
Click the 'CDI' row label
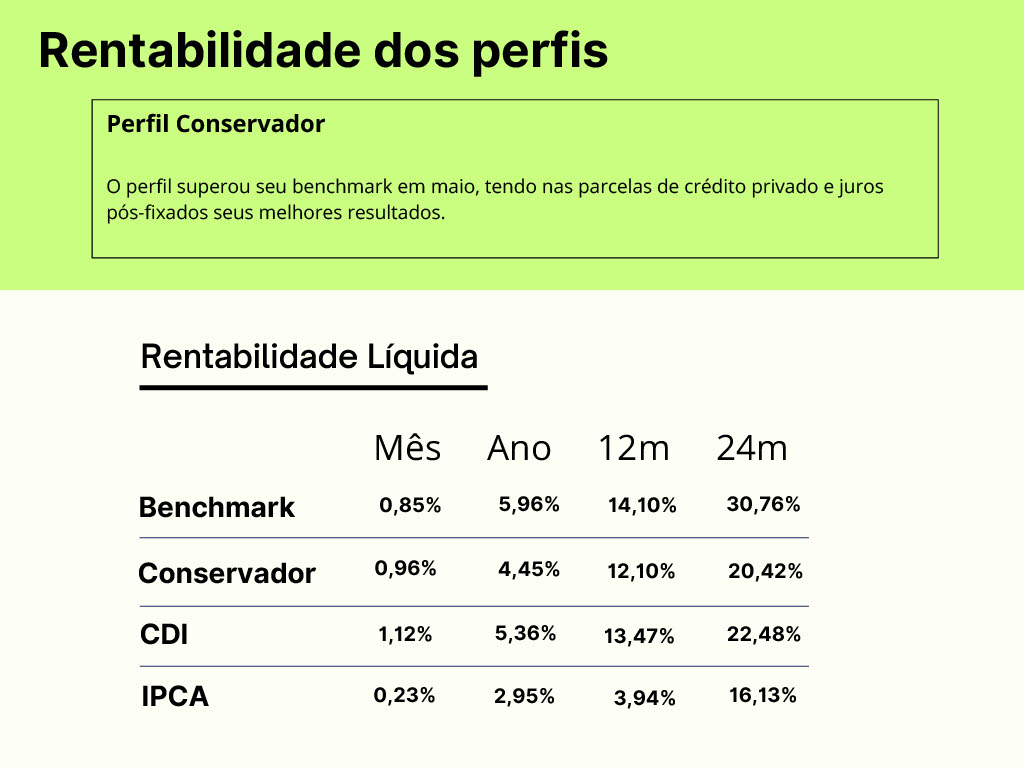click(x=164, y=634)
